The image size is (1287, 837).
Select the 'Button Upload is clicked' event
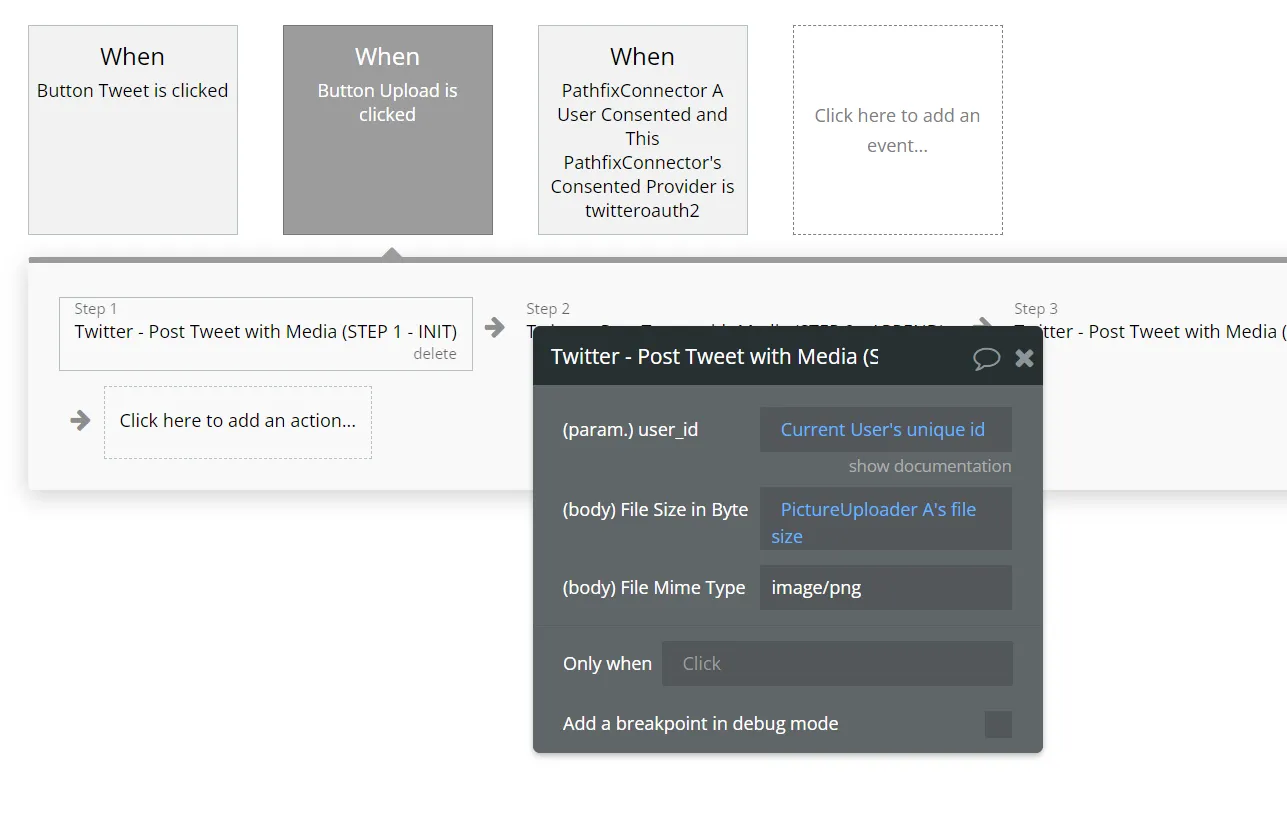click(388, 130)
